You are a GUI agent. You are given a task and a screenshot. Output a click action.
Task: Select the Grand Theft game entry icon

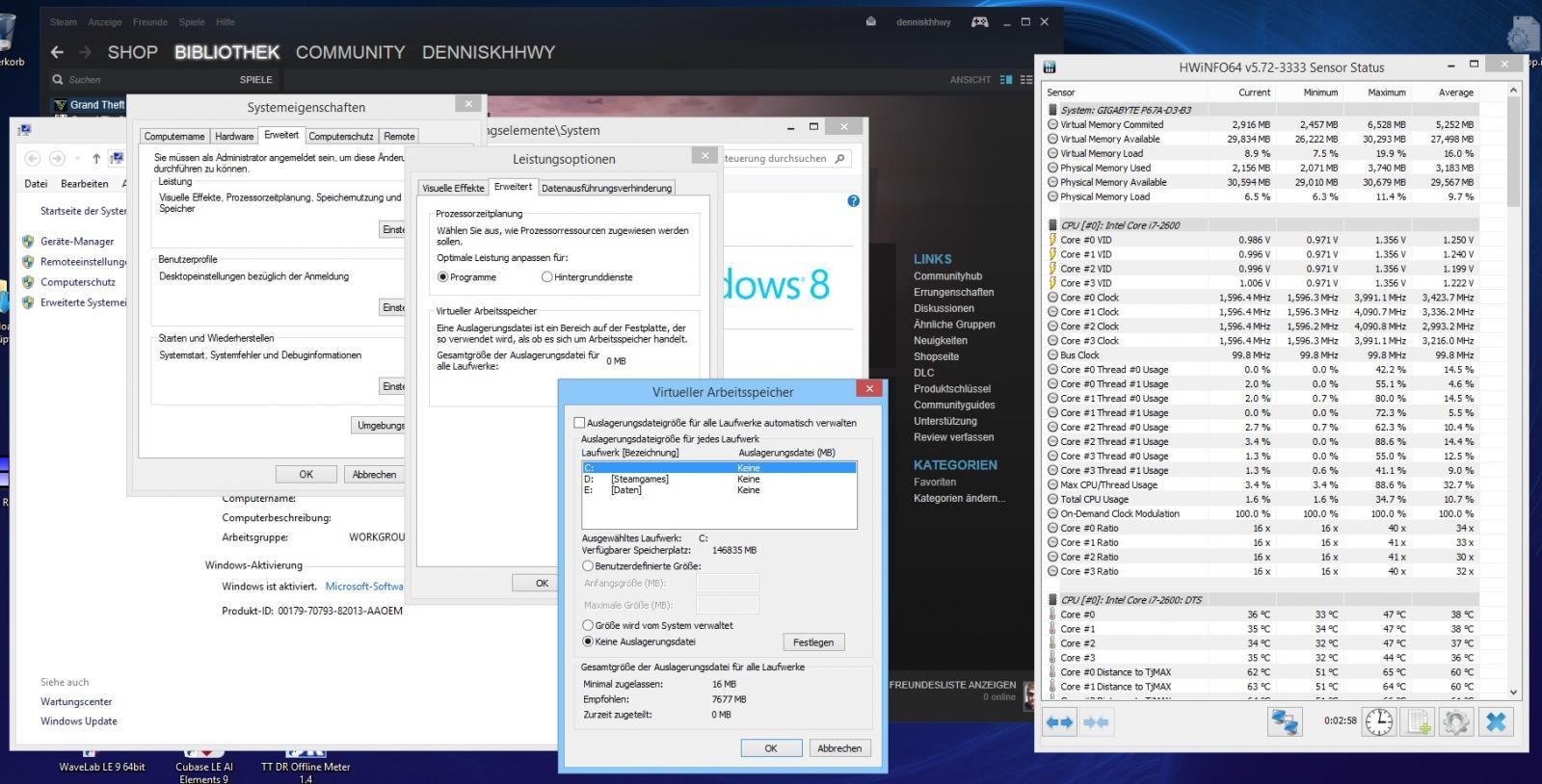click(x=61, y=104)
